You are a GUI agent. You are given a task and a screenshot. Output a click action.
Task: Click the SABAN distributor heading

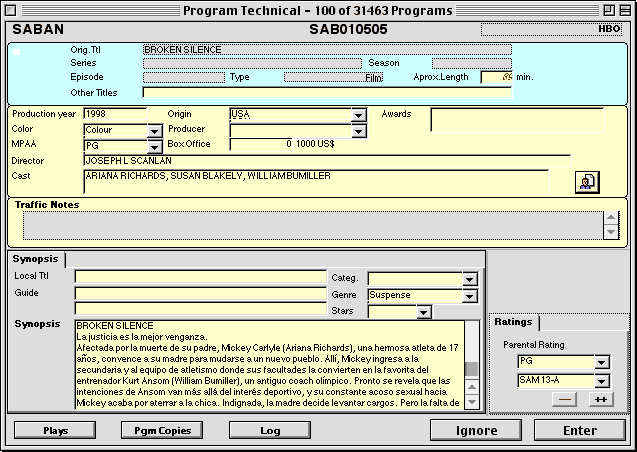[38, 30]
